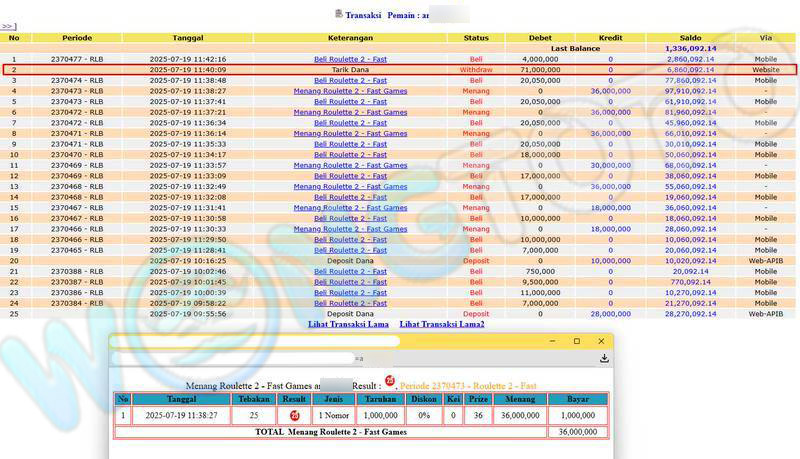Screen dimensions: 800x459
Task: Open Lihat Transaksi Lama2 link
Action: click(442, 324)
